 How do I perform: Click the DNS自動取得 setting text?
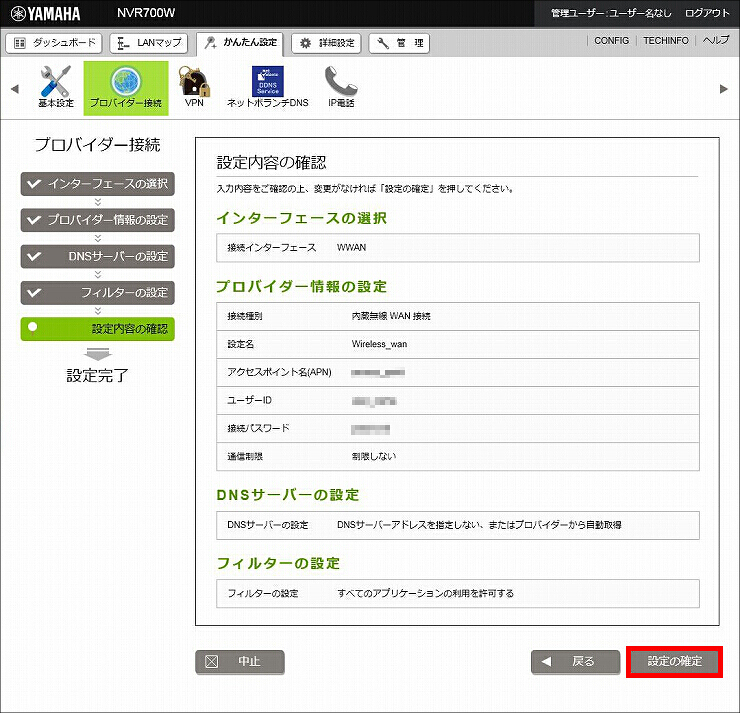479,525
